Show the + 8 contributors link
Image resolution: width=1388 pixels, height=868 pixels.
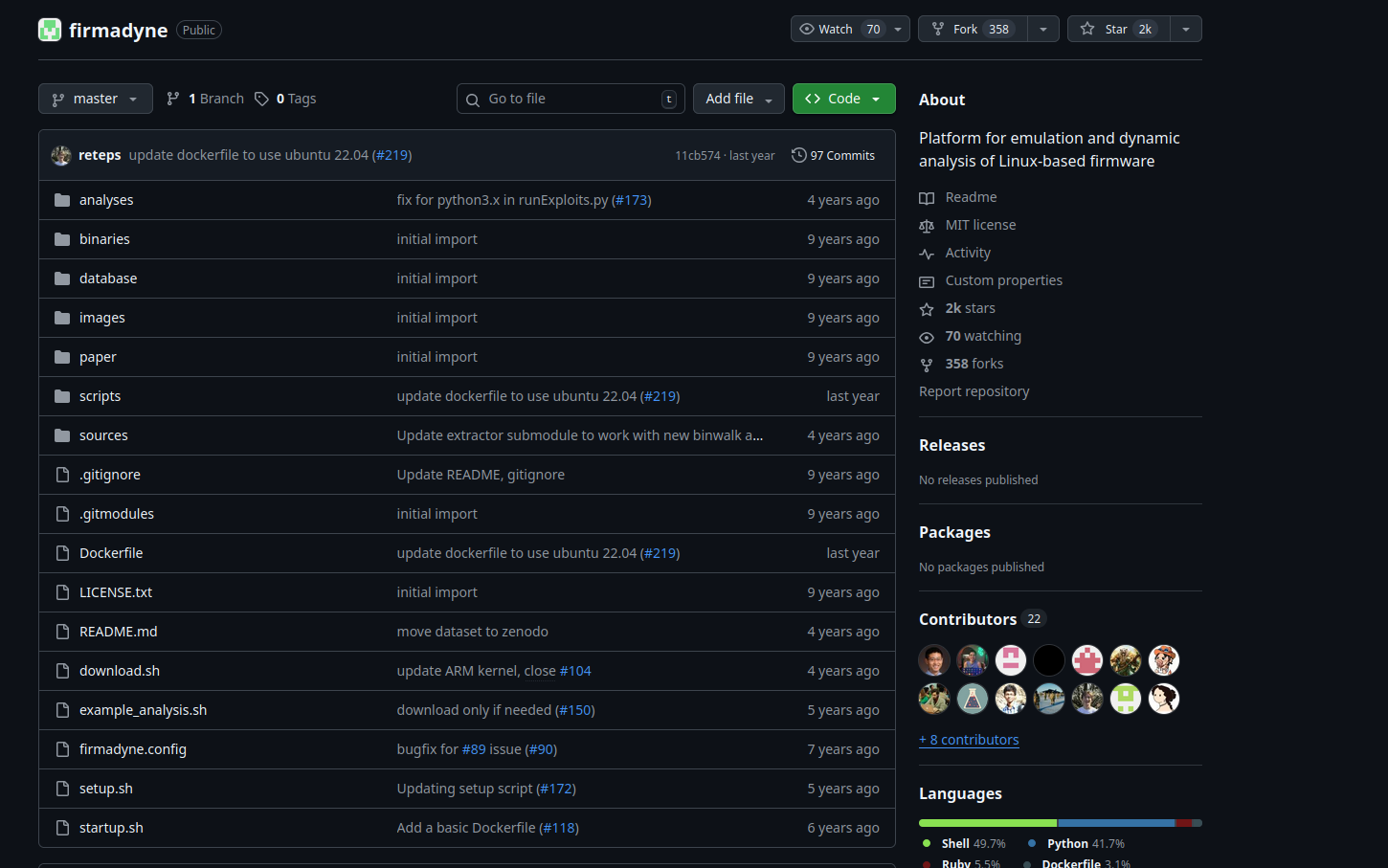pyautogui.click(x=969, y=740)
